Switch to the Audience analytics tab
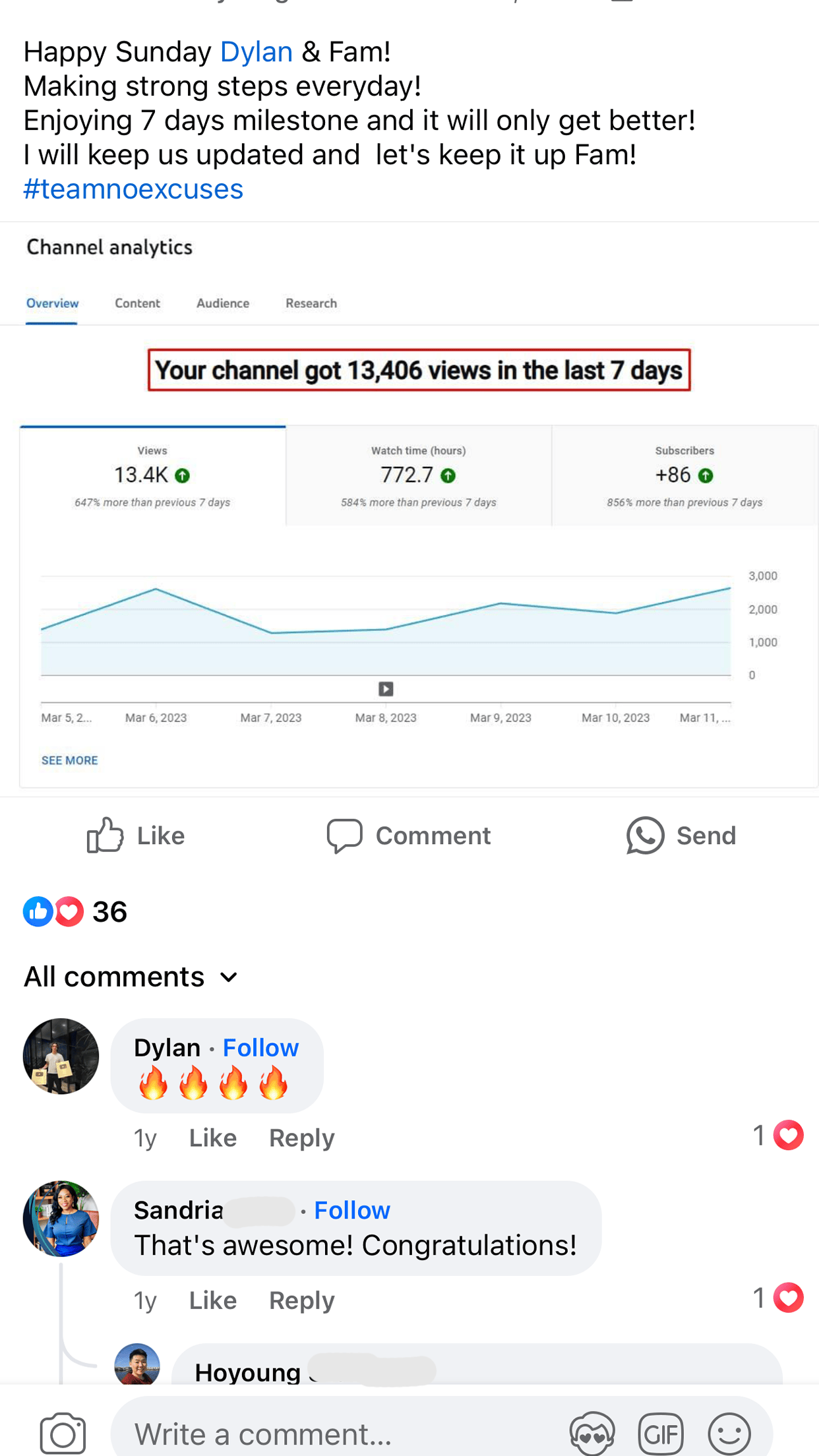819x1456 pixels. 223,303
